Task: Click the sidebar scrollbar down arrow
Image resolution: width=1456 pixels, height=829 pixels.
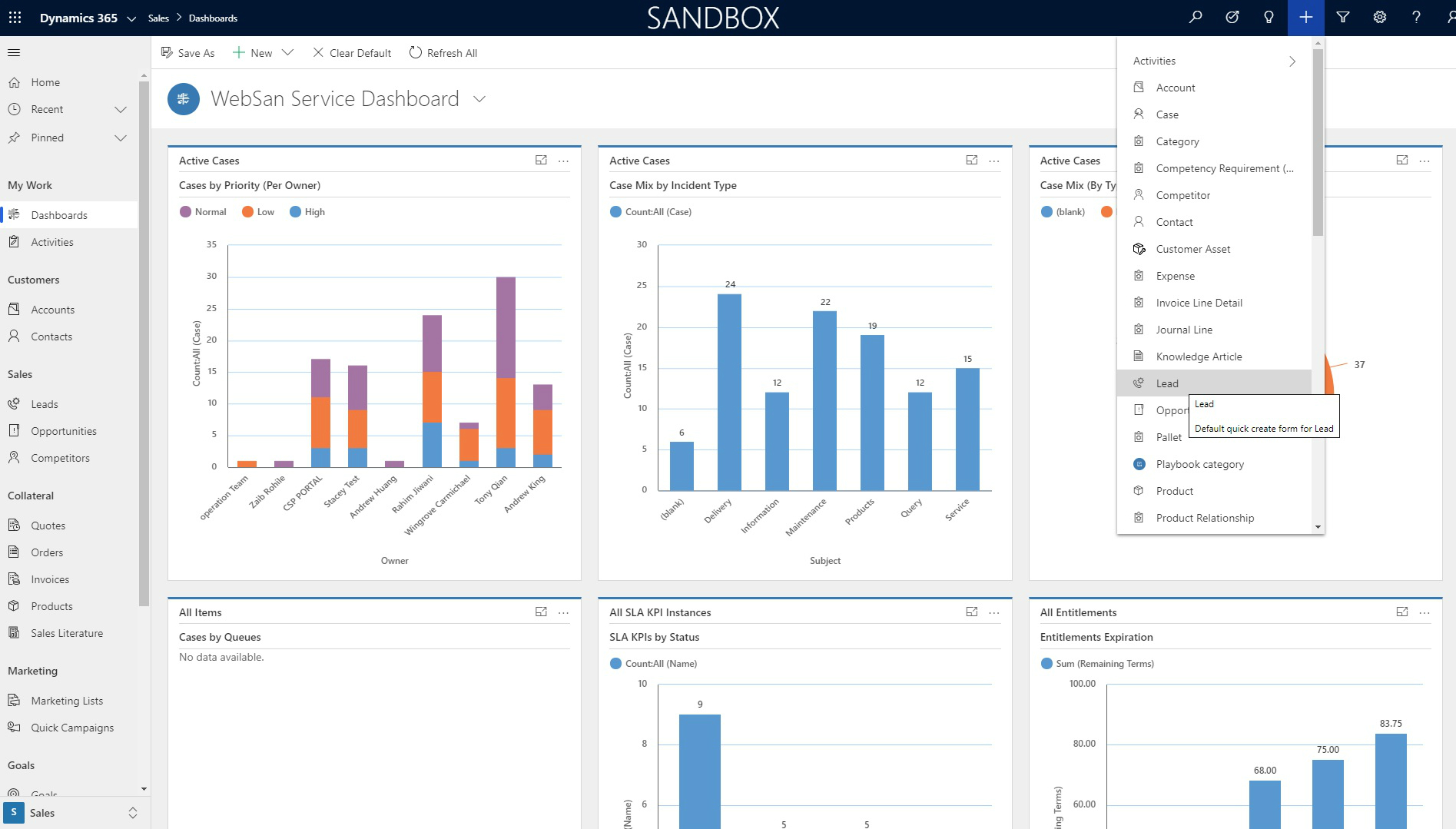Action: (x=144, y=788)
